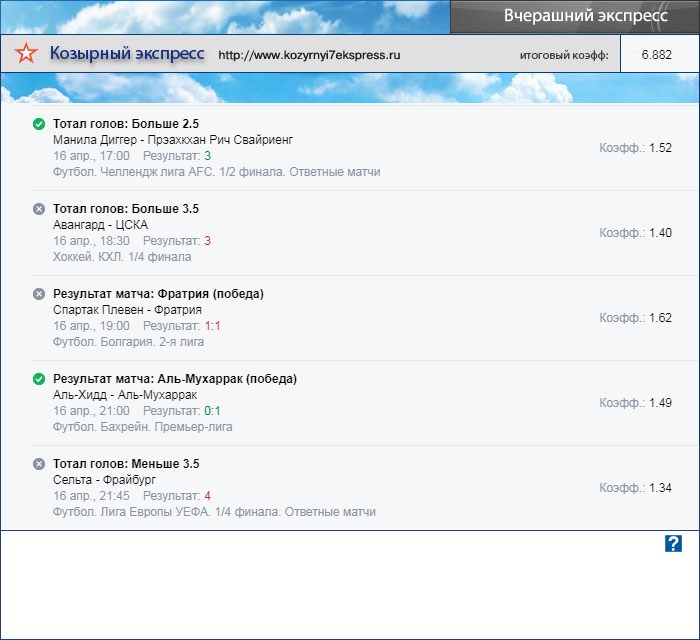Image resolution: width=700 pixels, height=640 pixels.
Task: Click grey cross icon for Сельта - Фрайбург bet
Action: (39, 464)
